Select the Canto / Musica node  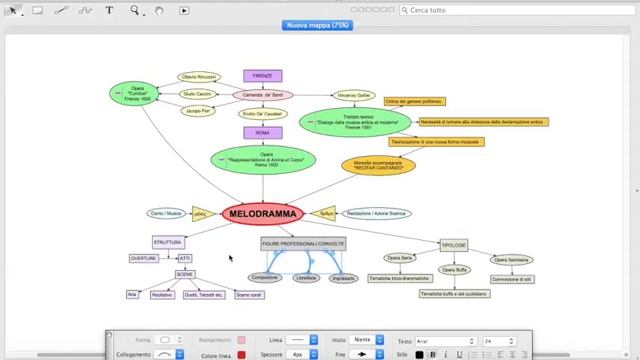click(166, 213)
